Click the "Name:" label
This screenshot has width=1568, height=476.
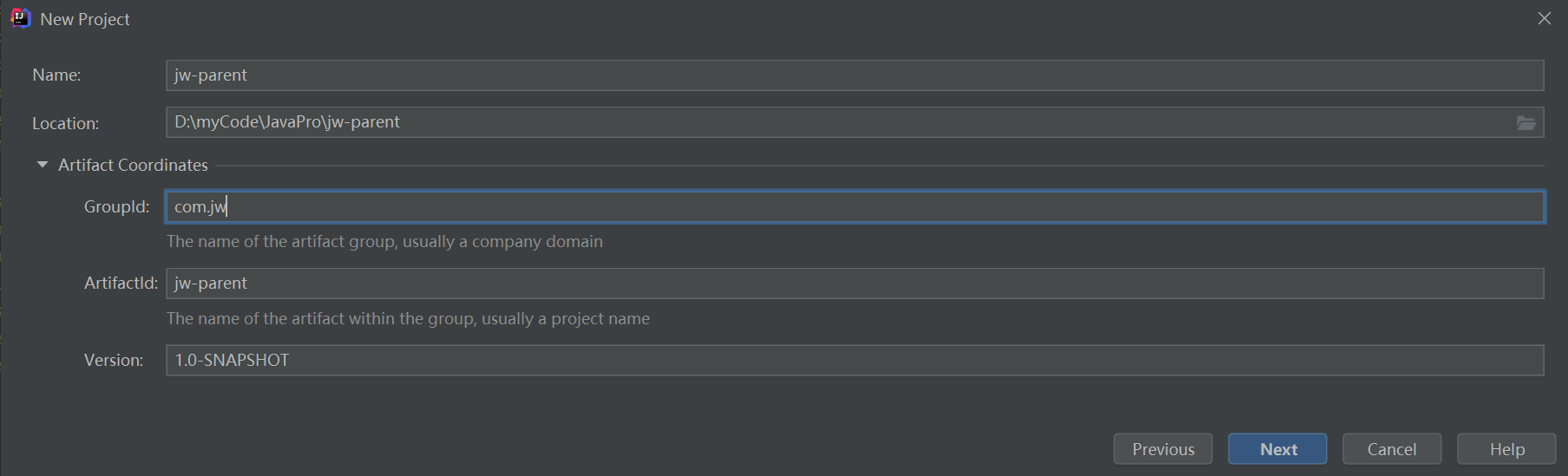tap(56, 75)
